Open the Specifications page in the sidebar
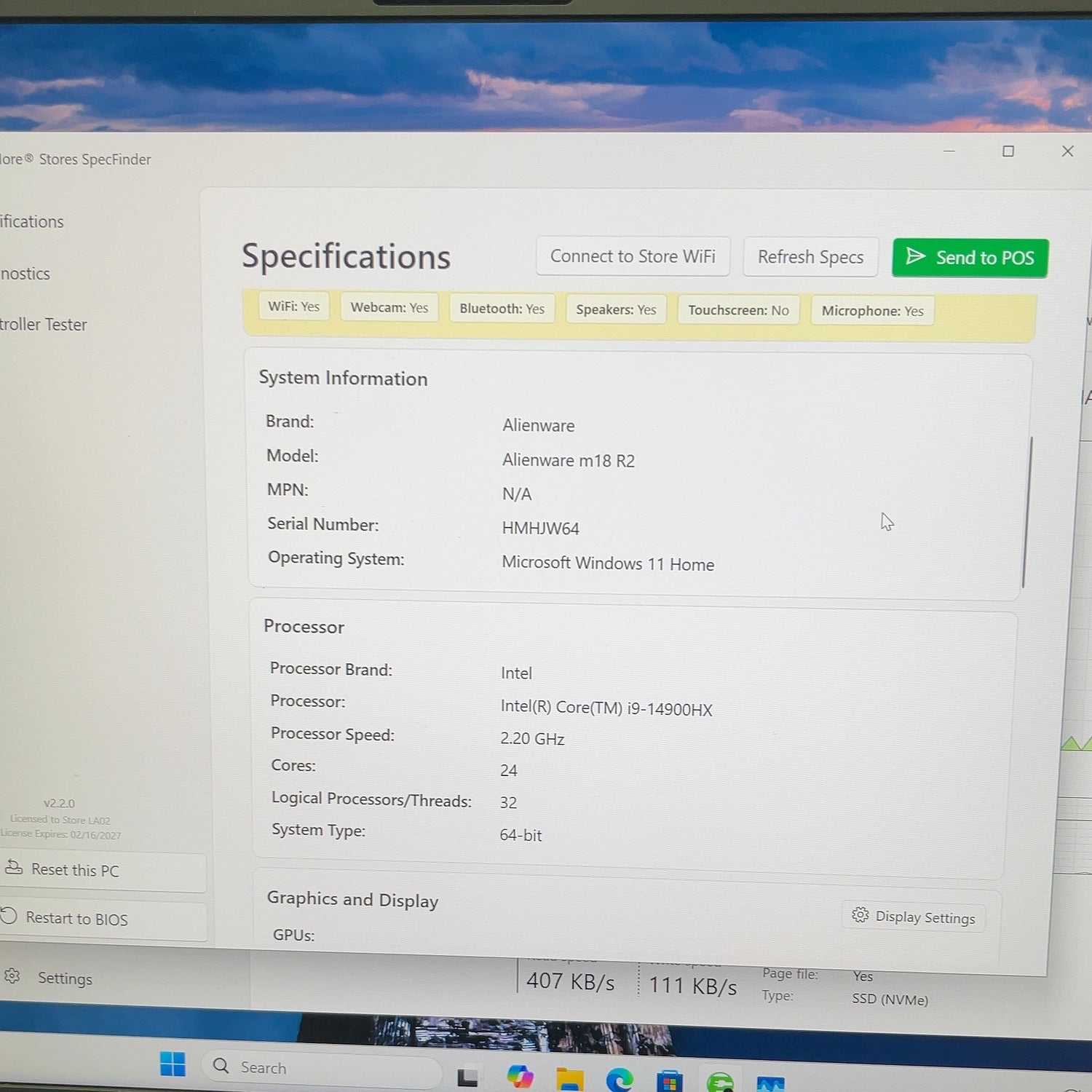The width and height of the screenshot is (1092, 1092). tap(32, 221)
